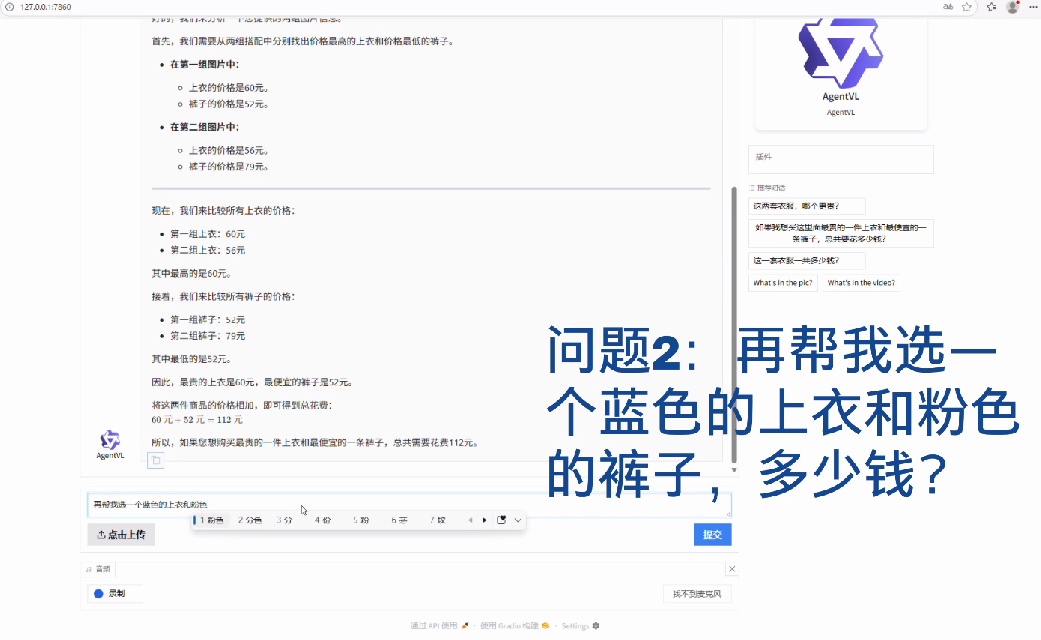Select suggestion "What's in the video?"
1041x640 pixels.
pyautogui.click(x=860, y=283)
